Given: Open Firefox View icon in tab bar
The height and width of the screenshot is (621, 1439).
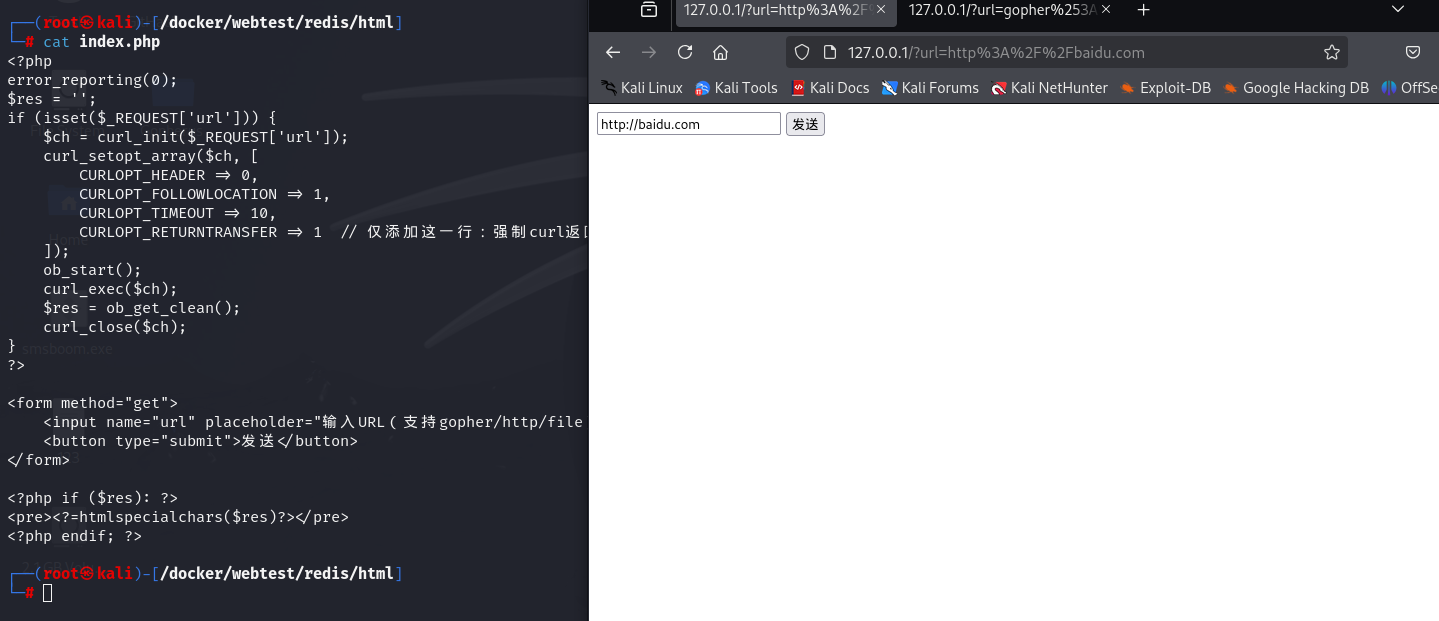Looking at the screenshot, I should pyautogui.click(x=649, y=10).
